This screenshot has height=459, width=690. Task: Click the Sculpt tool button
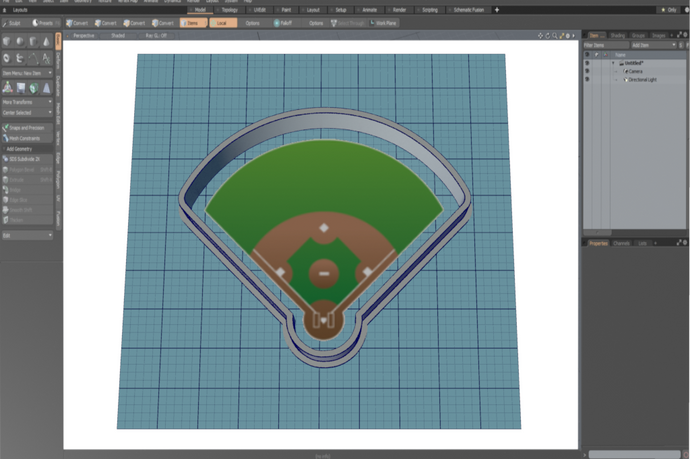click(14, 21)
